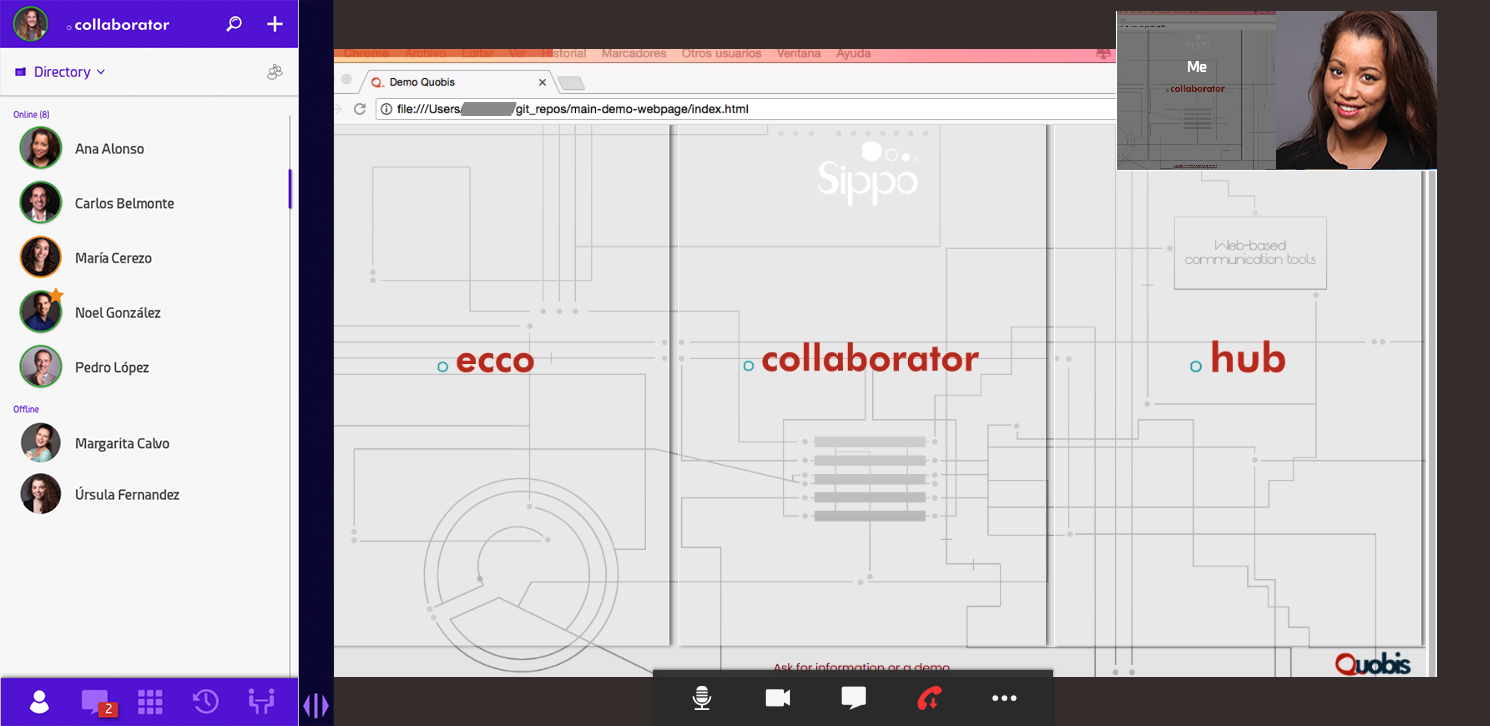Click María Cerezo's avatar picture
The image size is (1490, 726).
click(41, 258)
